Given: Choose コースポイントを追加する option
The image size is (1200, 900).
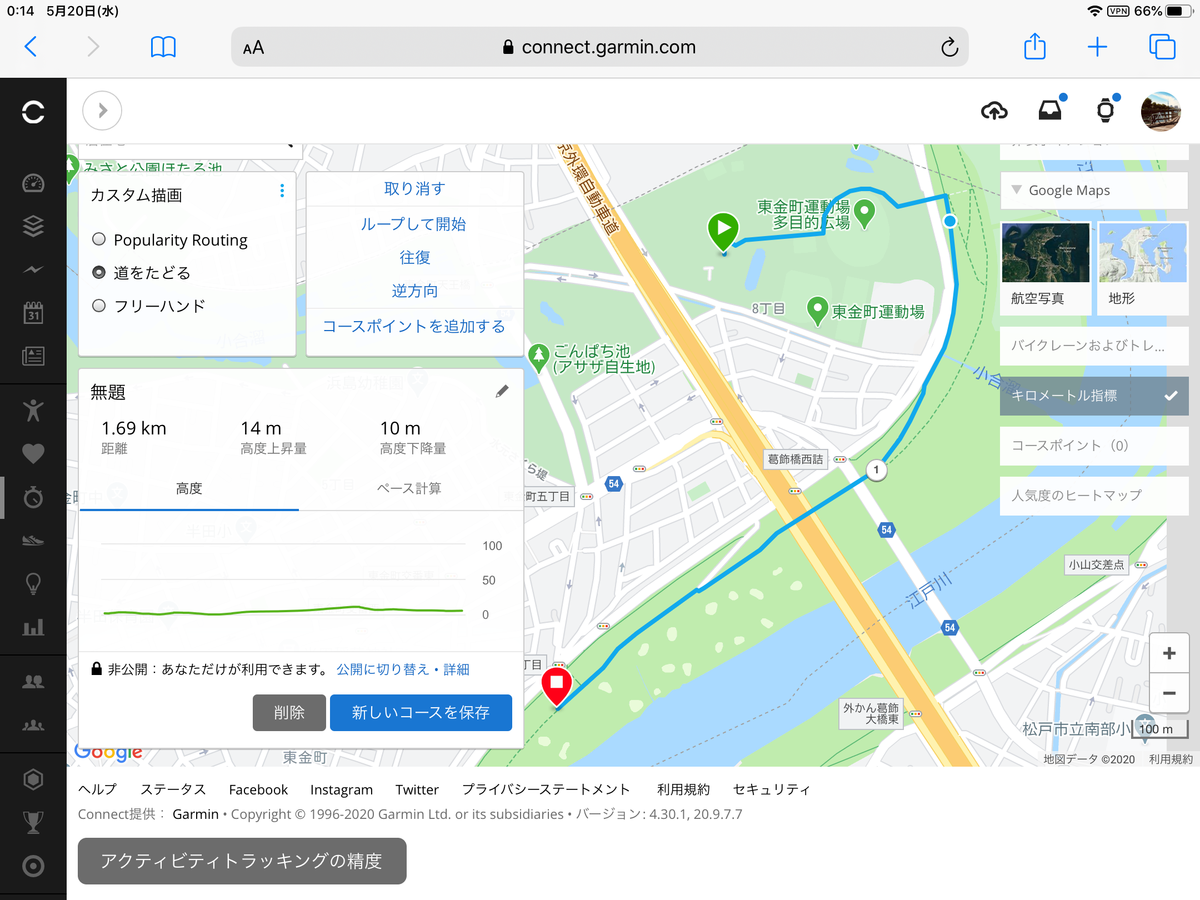Looking at the screenshot, I should [415, 327].
